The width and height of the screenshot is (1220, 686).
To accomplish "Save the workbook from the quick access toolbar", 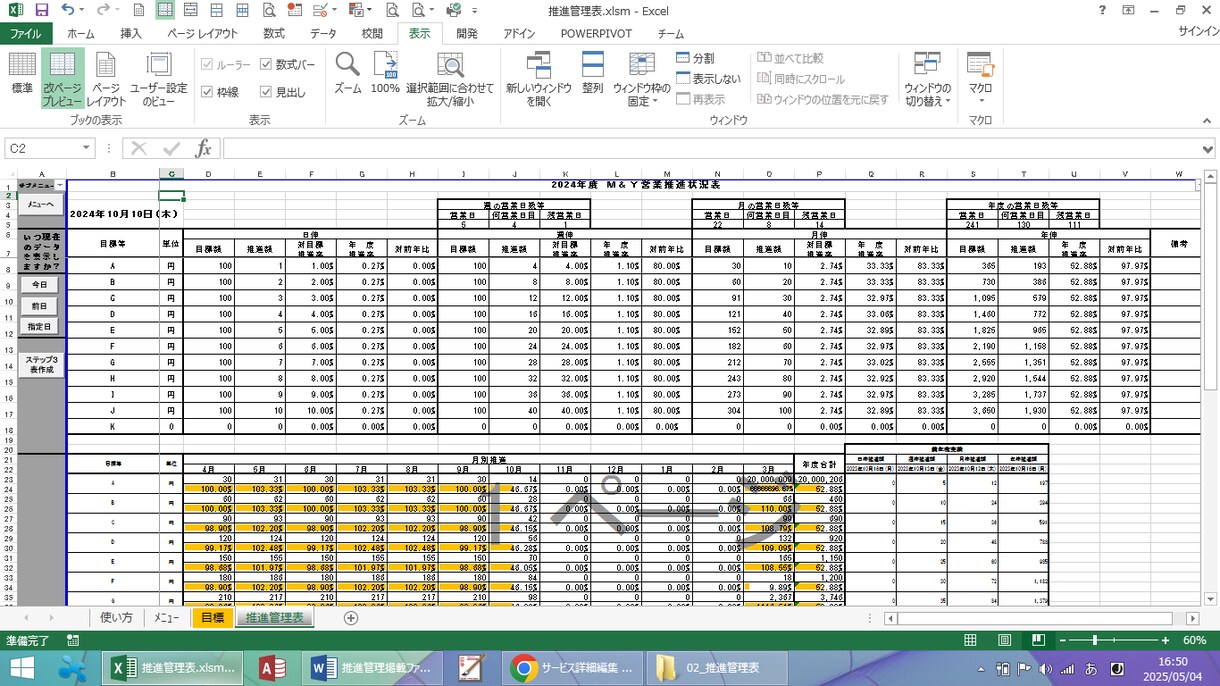I will click(42, 10).
